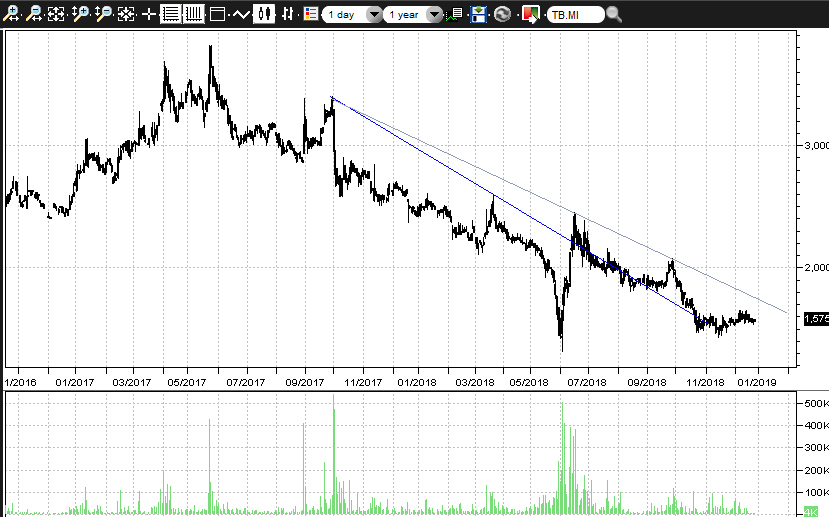Open the indicators chart icon
Image resolution: width=829 pixels, height=517 pixels.
coord(455,14)
